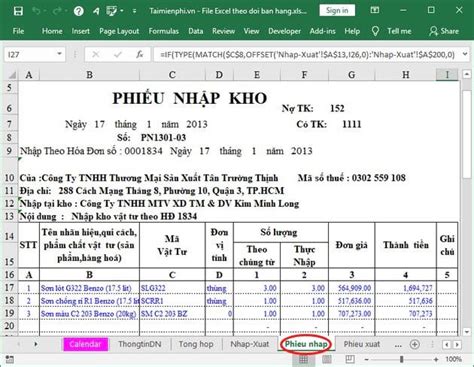Click the macro record status icon
Screen dimensions: 474x367
click(x=10, y=359)
